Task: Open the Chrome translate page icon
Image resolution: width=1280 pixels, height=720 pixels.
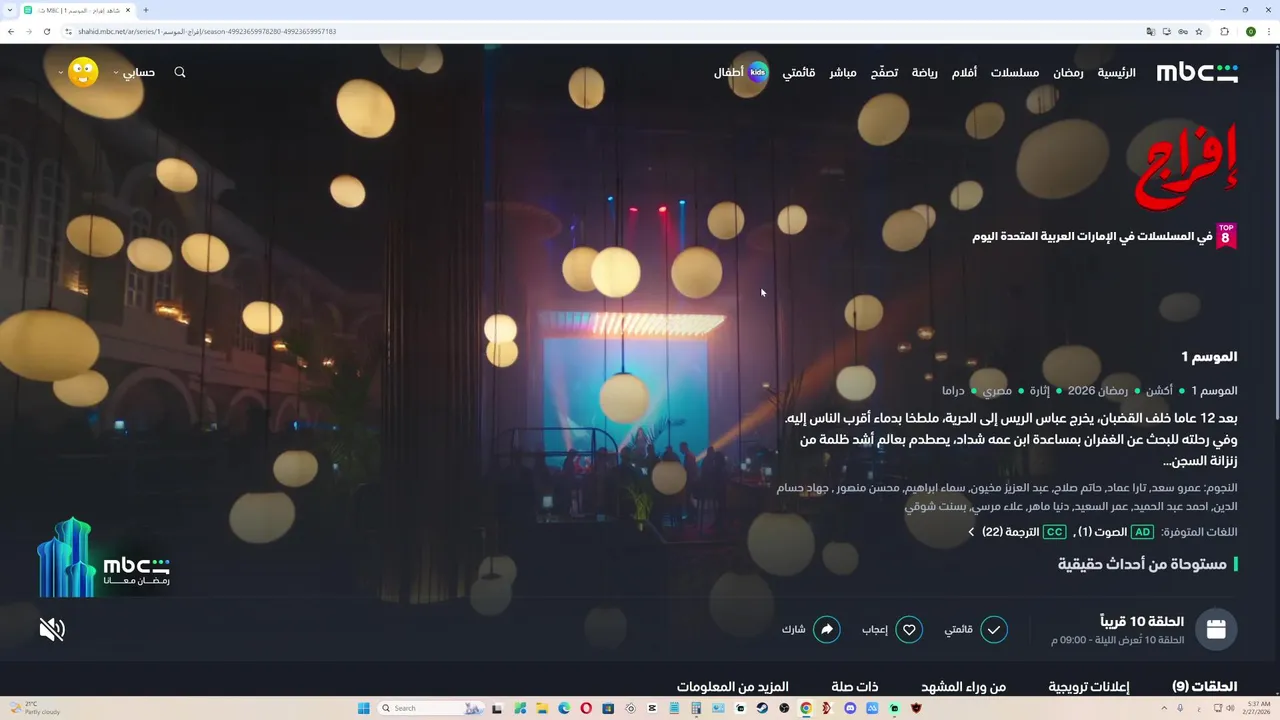Action: [1151, 32]
